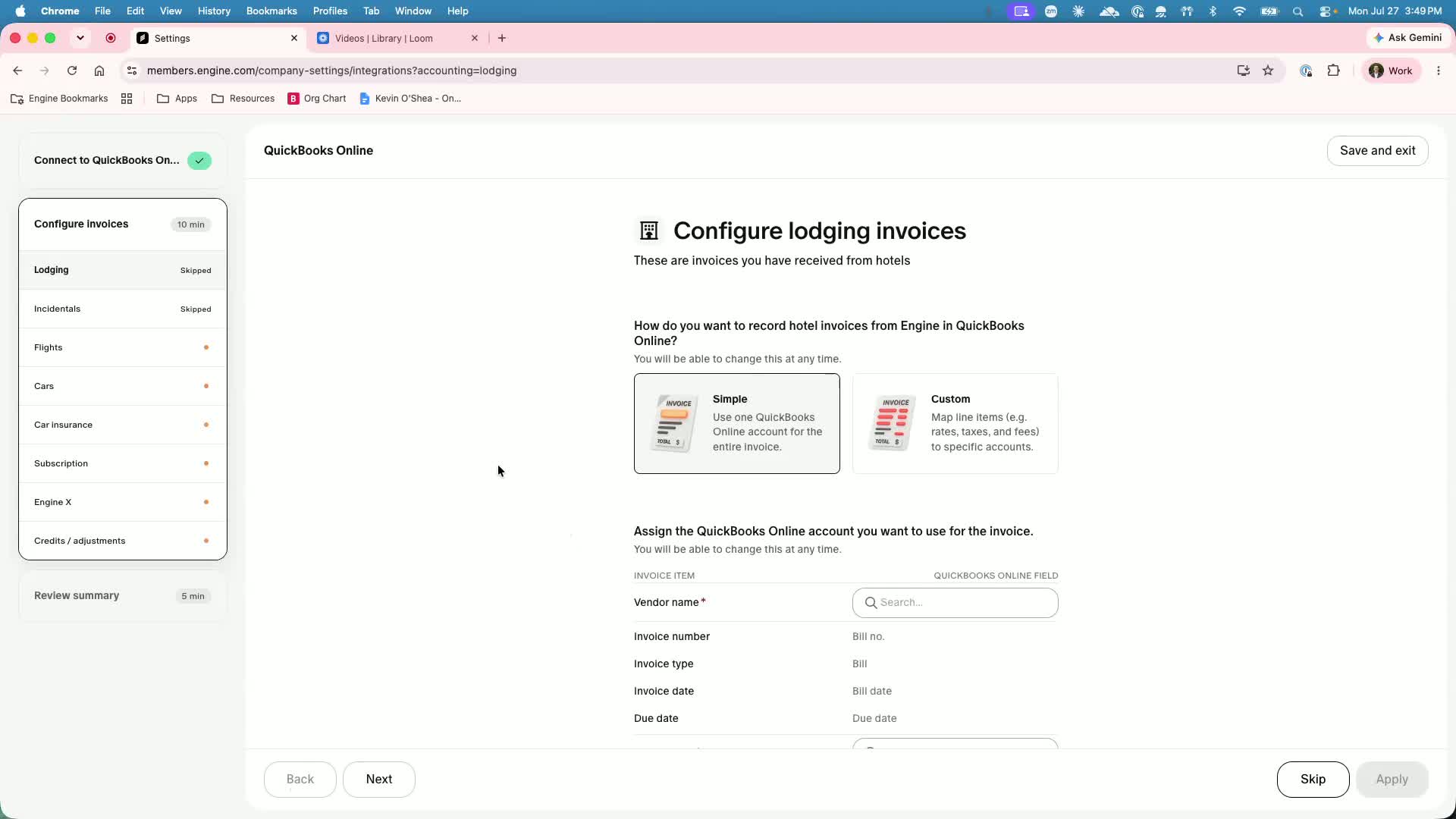This screenshot has height=819, width=1456.
Task: Expand the Review summary section
Action: point(123,596)
